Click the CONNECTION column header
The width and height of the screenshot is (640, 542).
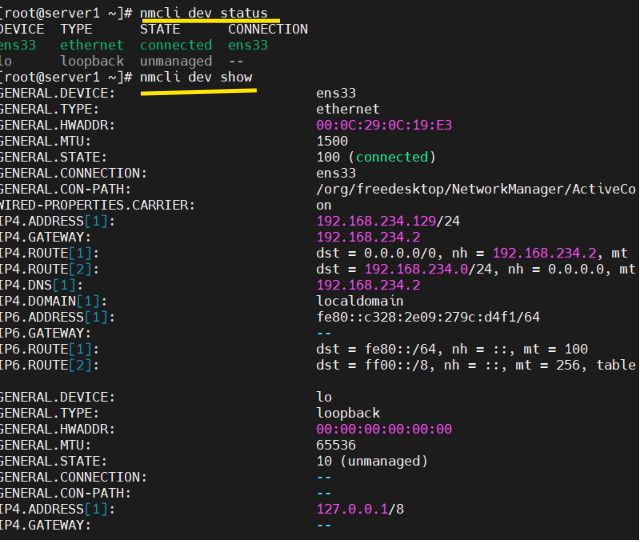tap(268, 29)
